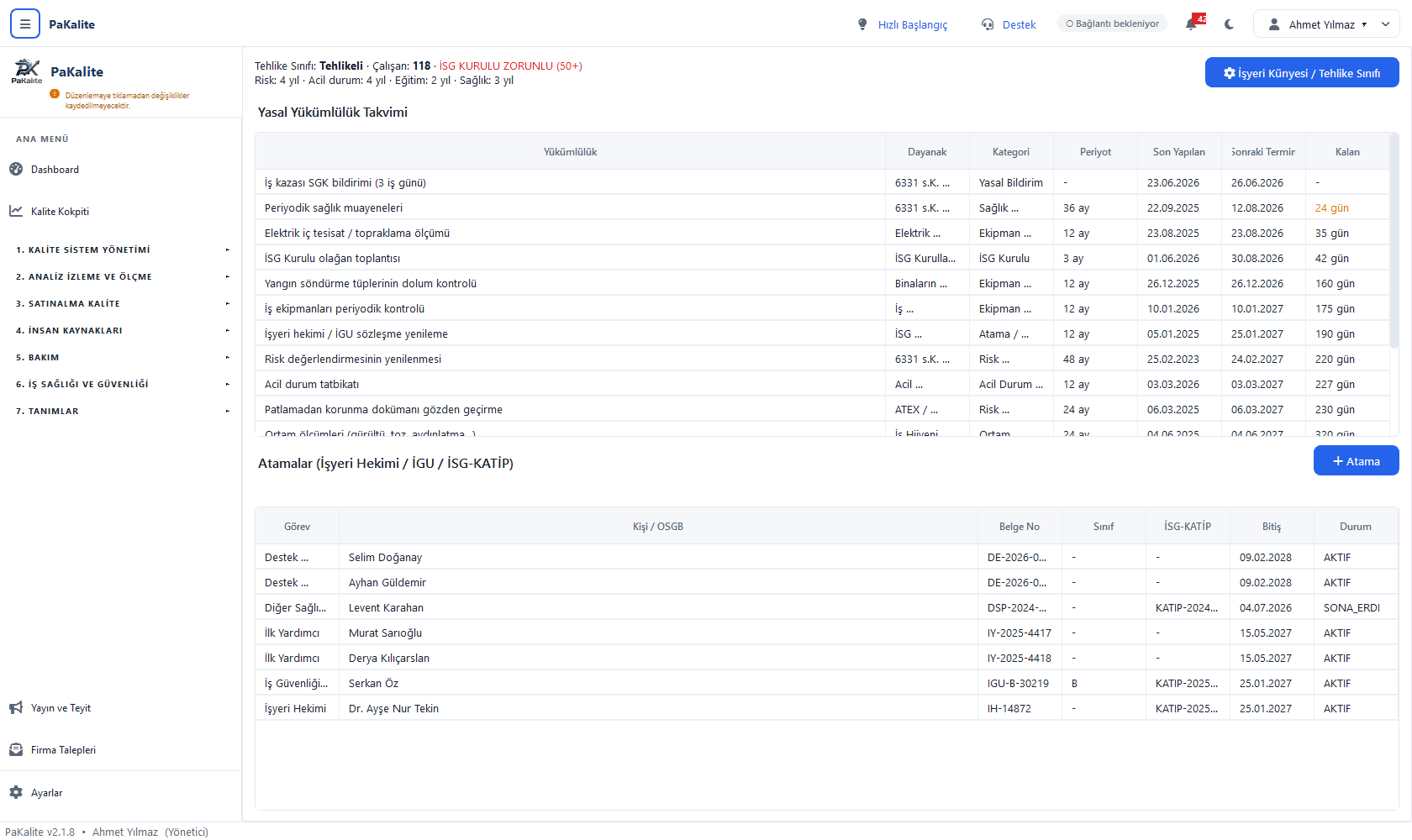Screen dimensions: 1412x840
Task: Open the notifications bell icon
Action: (x=1191, y=24)
